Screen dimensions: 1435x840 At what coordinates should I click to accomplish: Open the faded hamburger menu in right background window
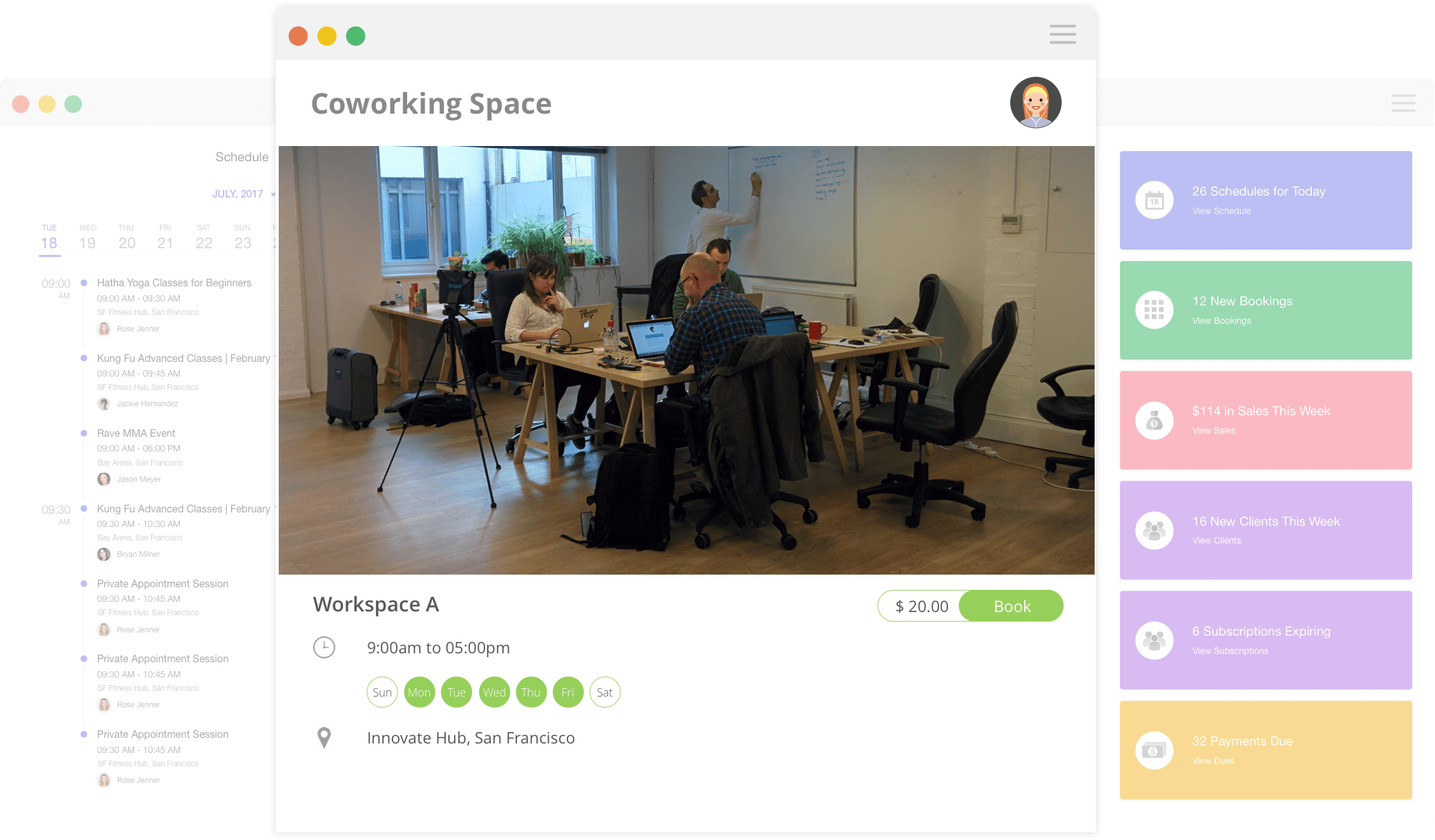[x=1403, y=103]
